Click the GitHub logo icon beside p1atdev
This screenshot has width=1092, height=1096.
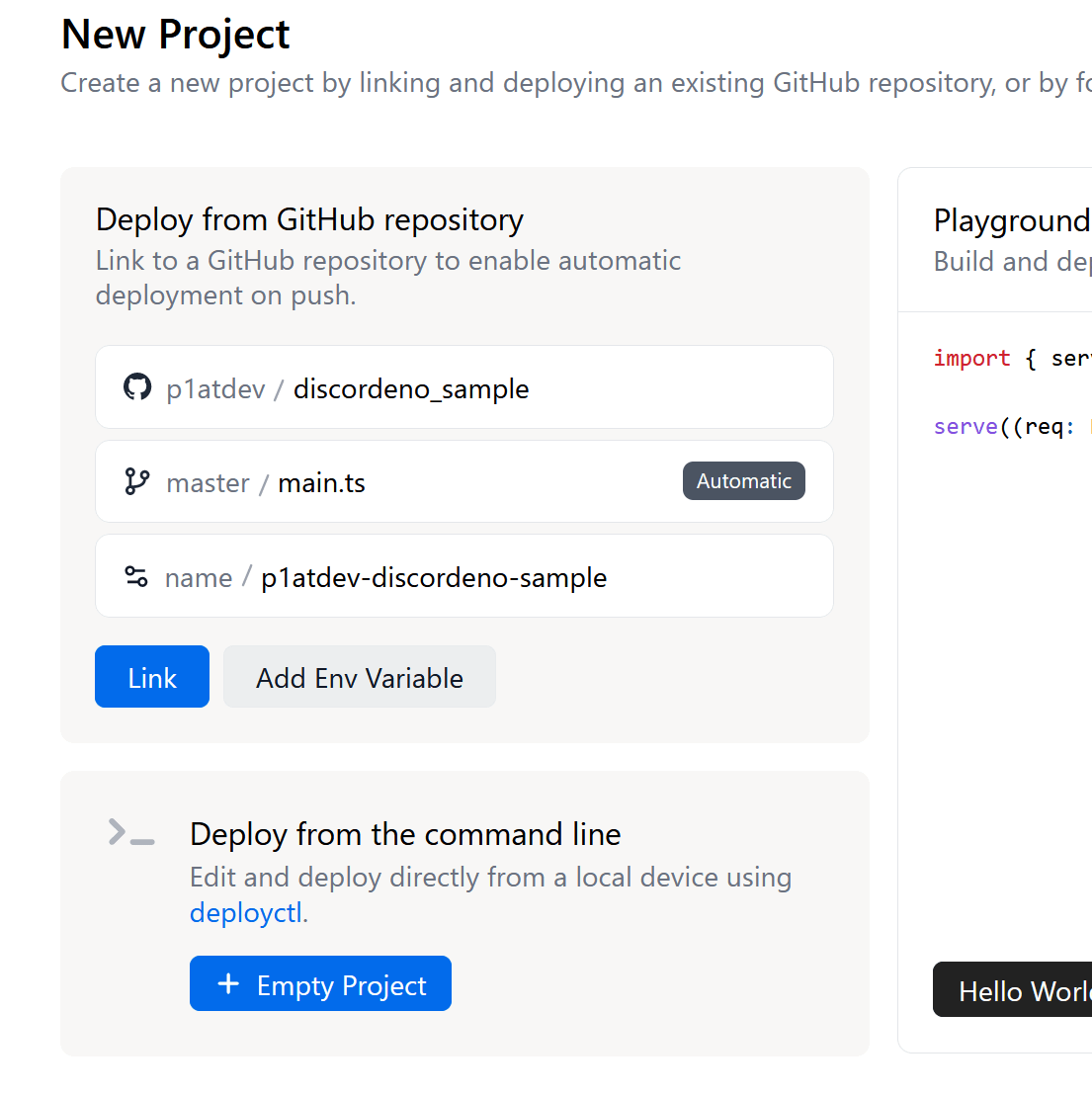137,386
